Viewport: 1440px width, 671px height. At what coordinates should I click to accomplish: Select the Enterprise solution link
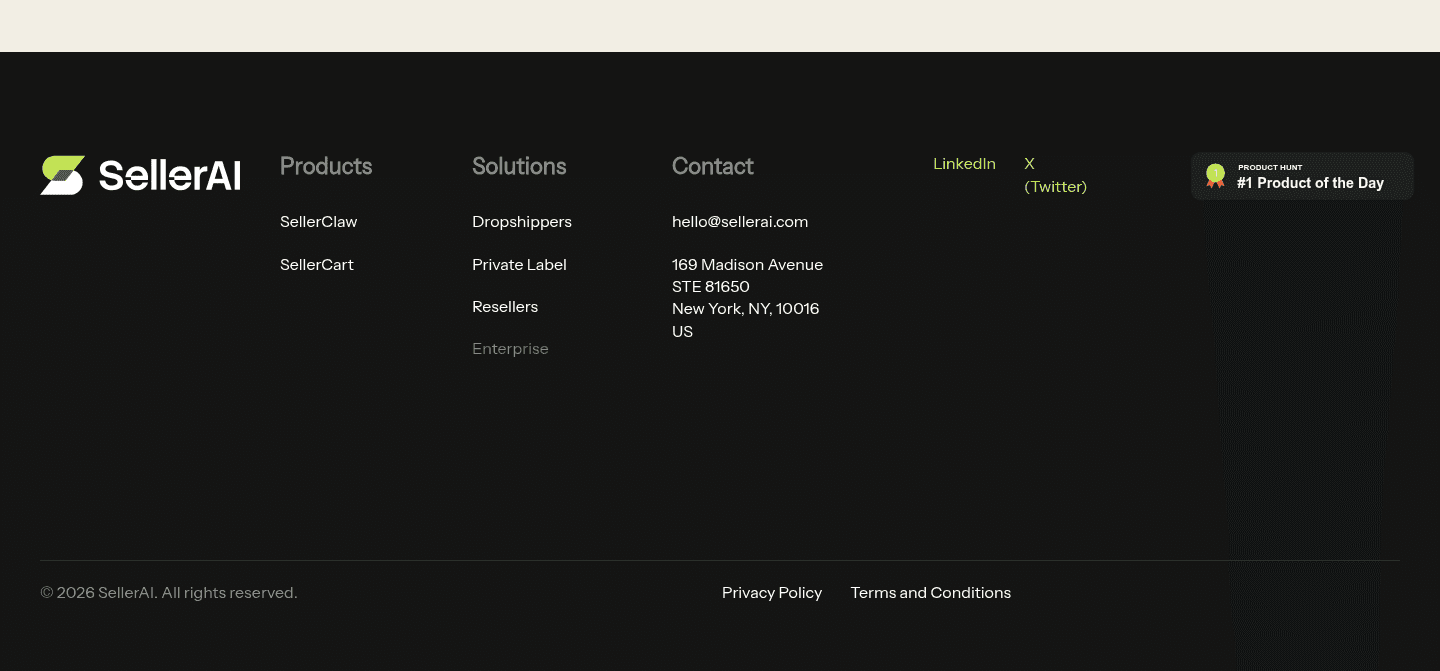point(510,349)
